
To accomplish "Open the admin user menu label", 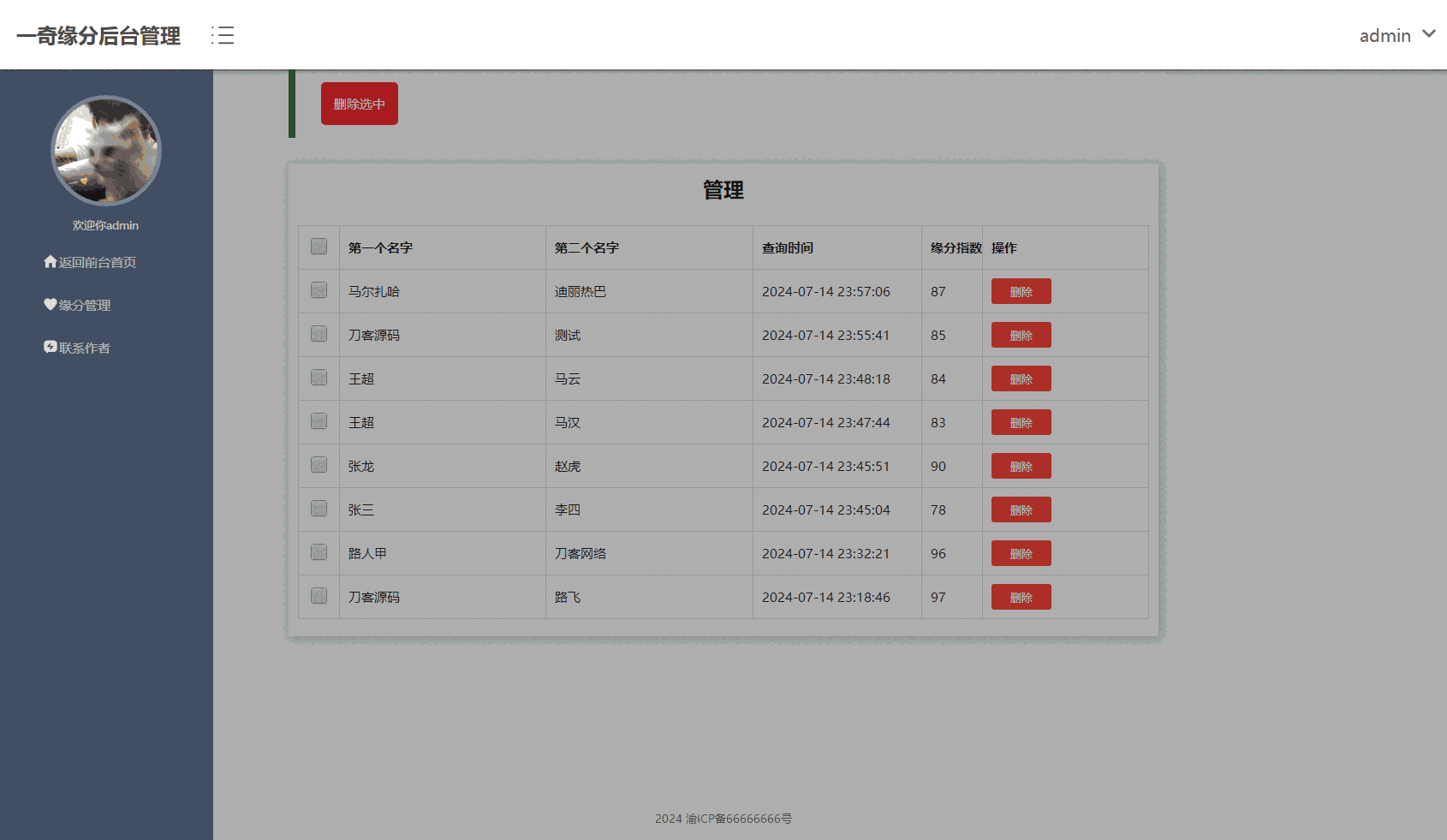I will 1384,36.
